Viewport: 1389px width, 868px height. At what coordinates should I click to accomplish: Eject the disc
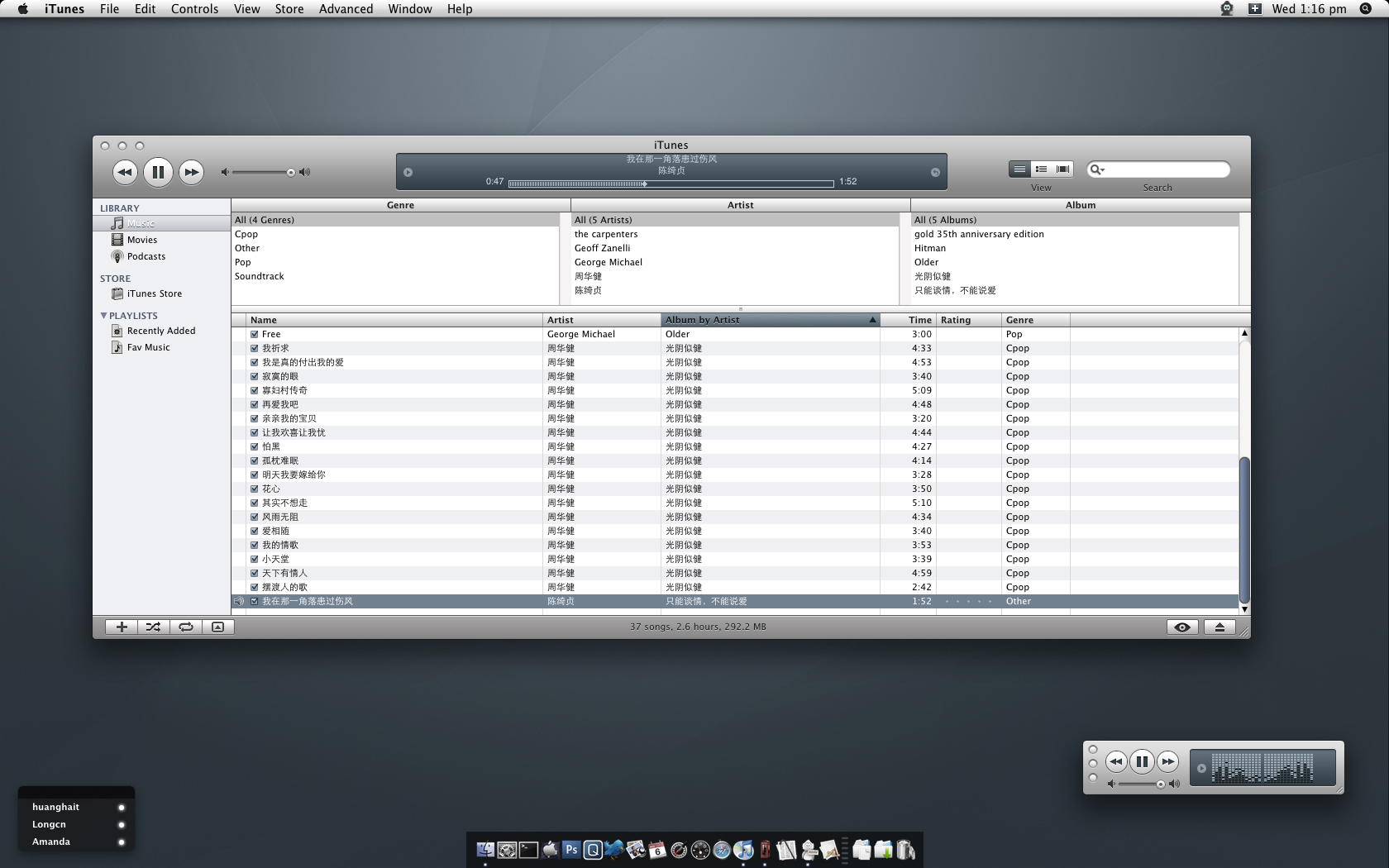(1220, 627)
